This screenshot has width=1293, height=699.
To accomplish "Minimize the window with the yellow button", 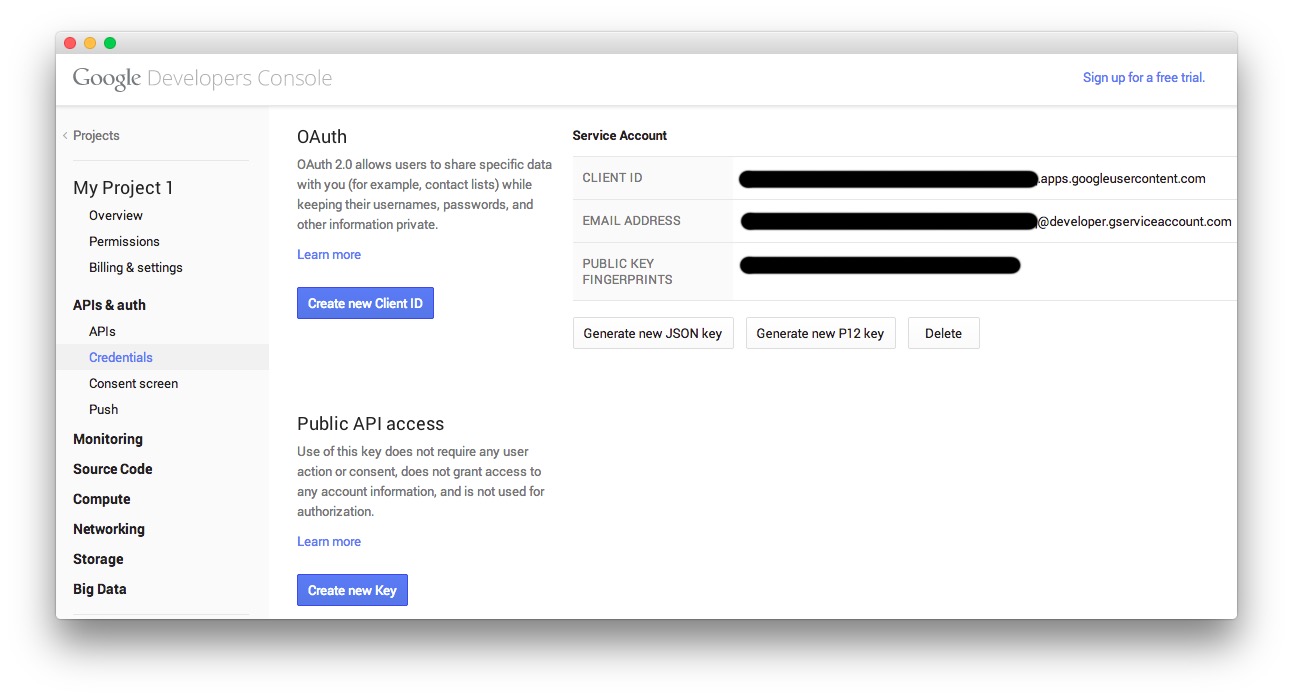I will pos(90,43).
